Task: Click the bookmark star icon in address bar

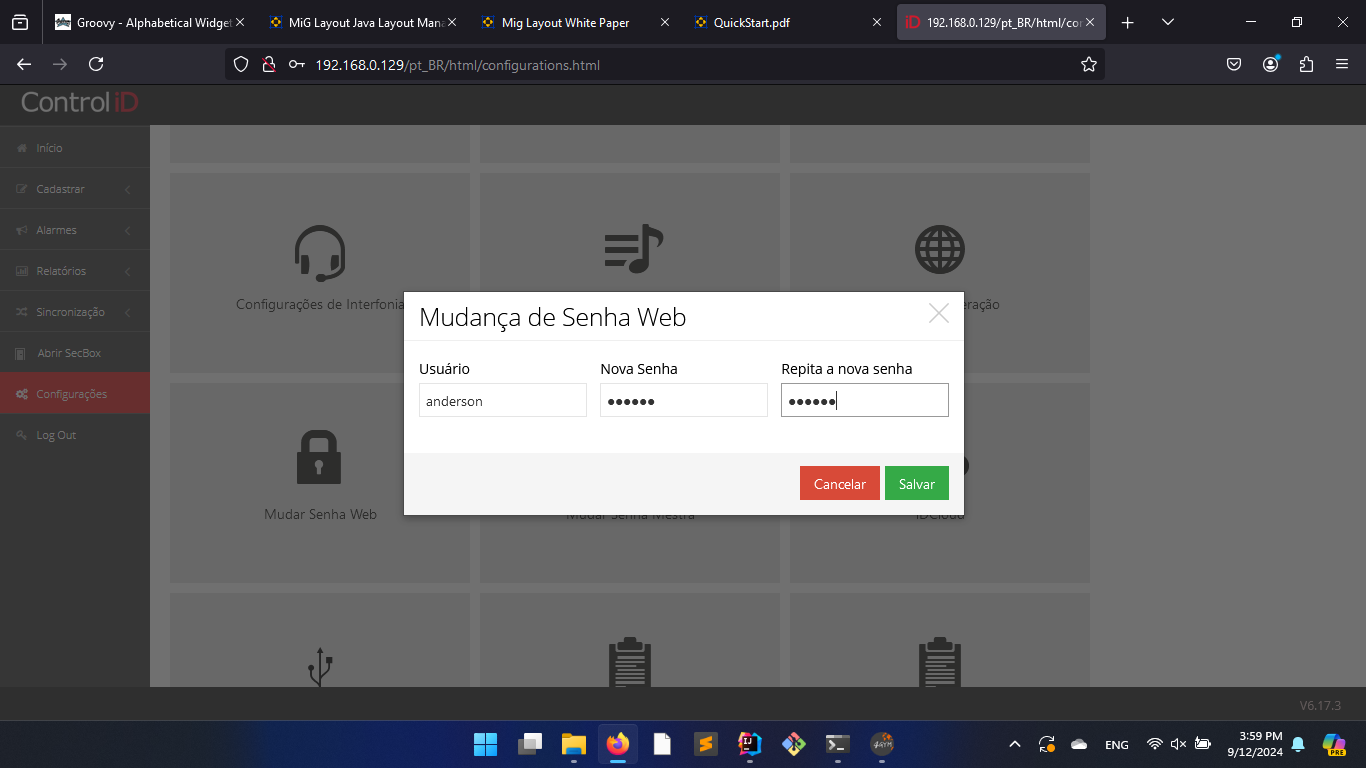Action: (x=1089, y=65)
